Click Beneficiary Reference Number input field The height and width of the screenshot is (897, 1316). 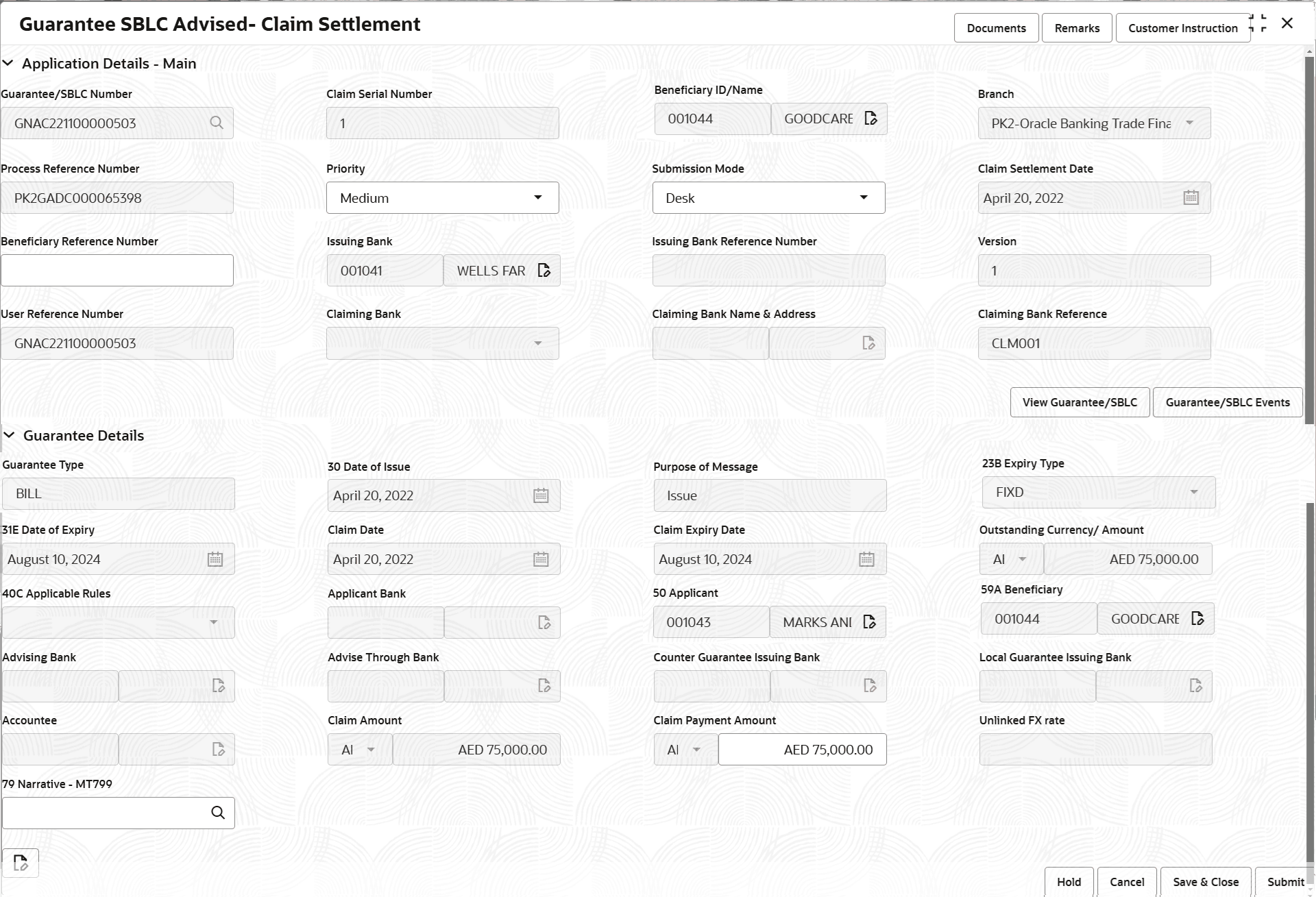[117, 271]
